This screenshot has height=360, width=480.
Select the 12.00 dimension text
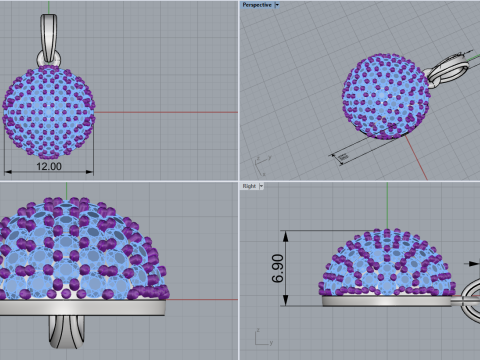(x=49, y=166)
